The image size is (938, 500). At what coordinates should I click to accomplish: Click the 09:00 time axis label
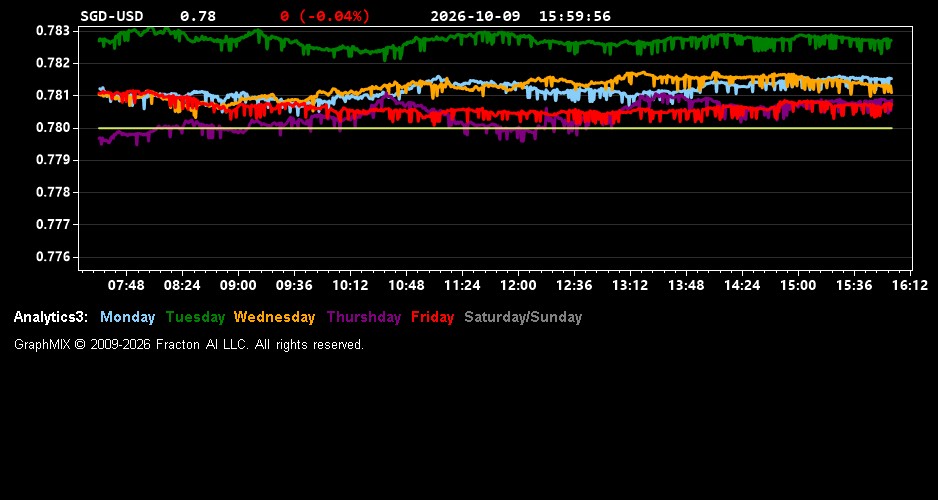coord(238,285)
